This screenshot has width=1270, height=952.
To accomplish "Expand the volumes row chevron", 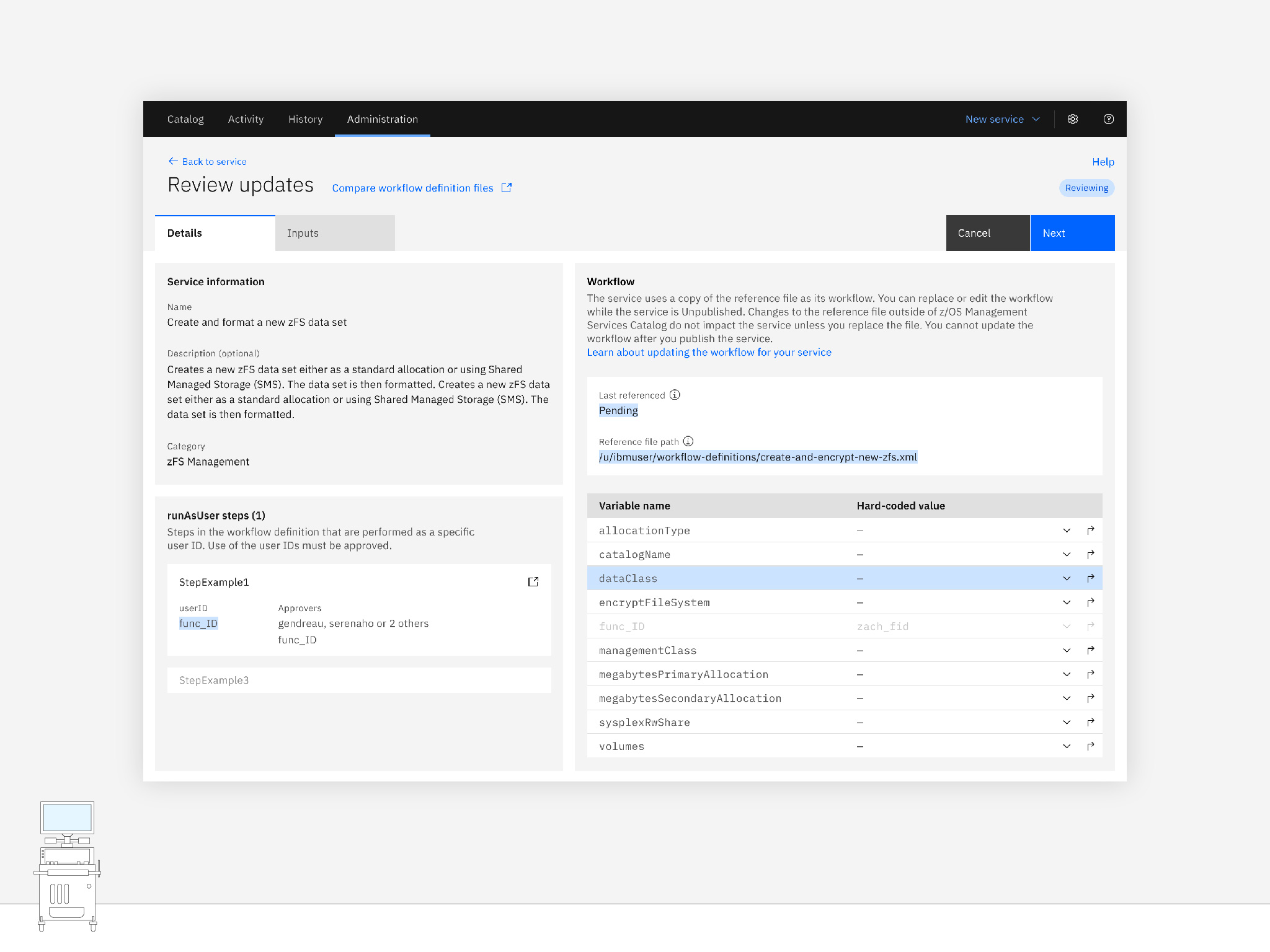I will [1067, 746].
